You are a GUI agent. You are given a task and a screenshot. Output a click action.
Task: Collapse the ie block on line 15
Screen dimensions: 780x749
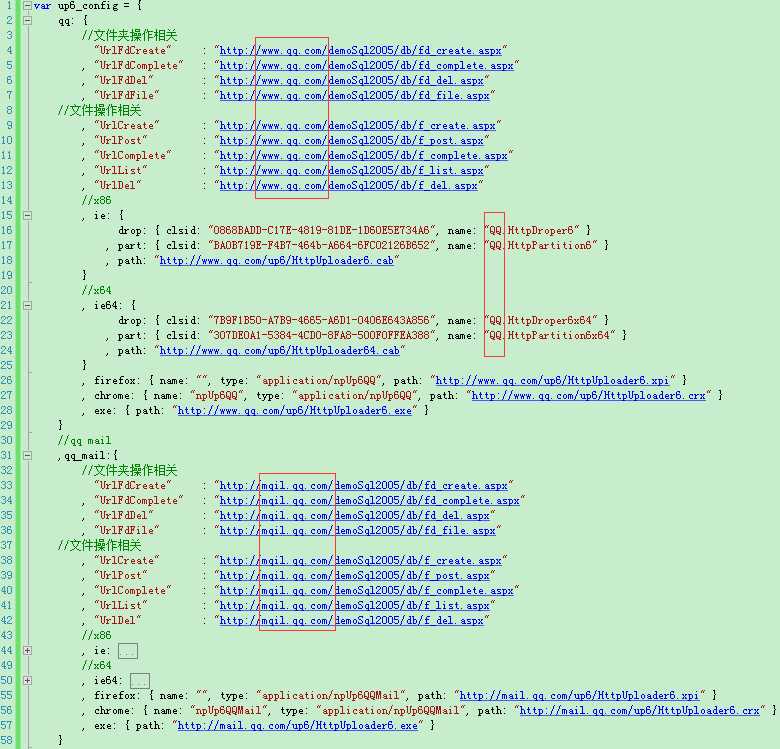click(x=28, y=215)
